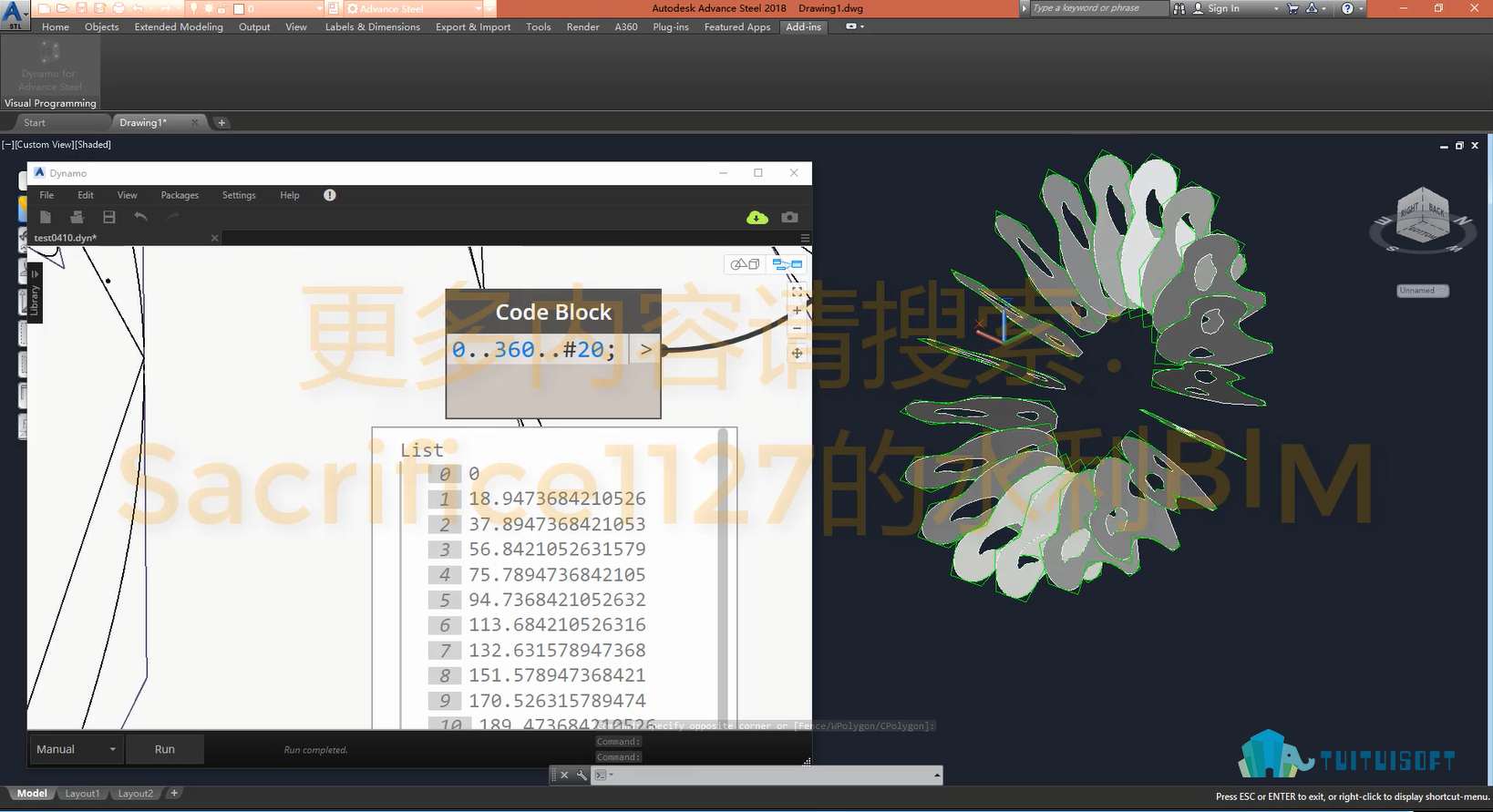Image resolution: width=1493 pixels, height=812 pixels.
Task: Click the green cloud download icon
Action: [757, 217]
